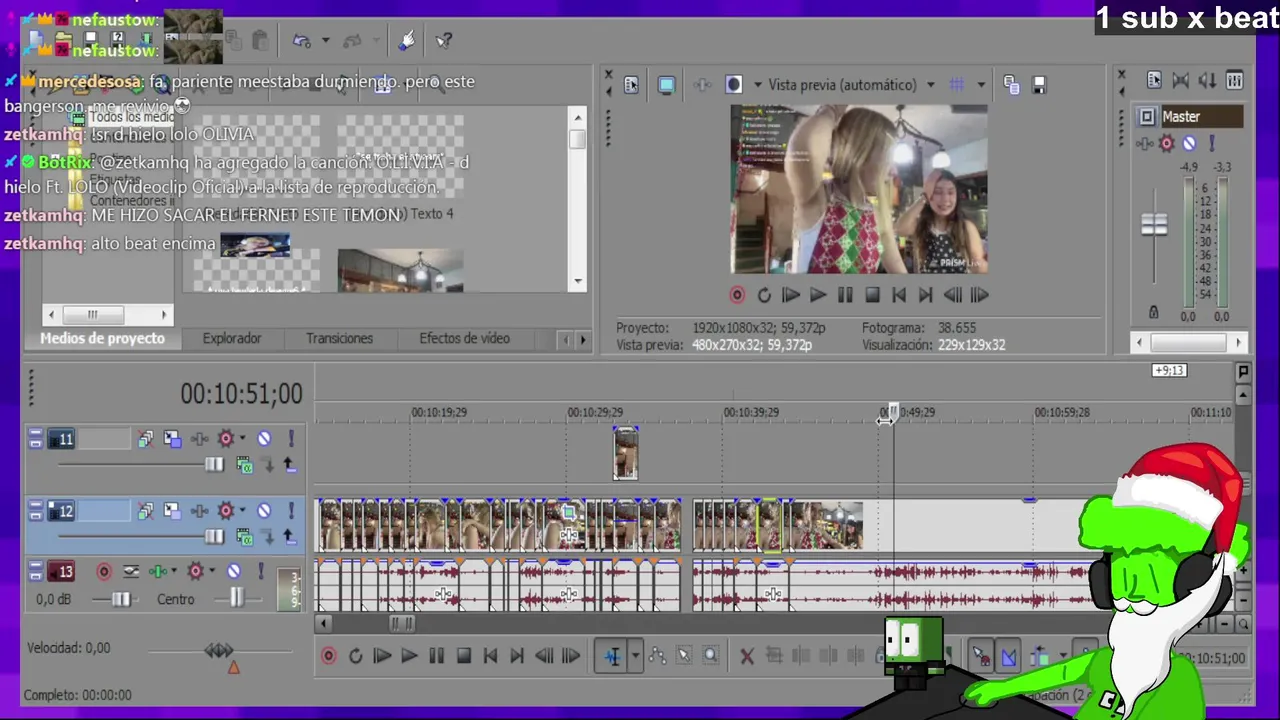Select the zoom edit tool
Viewport: 1280px width, 720px height.
pyautogui.click(x=710, y=656)
